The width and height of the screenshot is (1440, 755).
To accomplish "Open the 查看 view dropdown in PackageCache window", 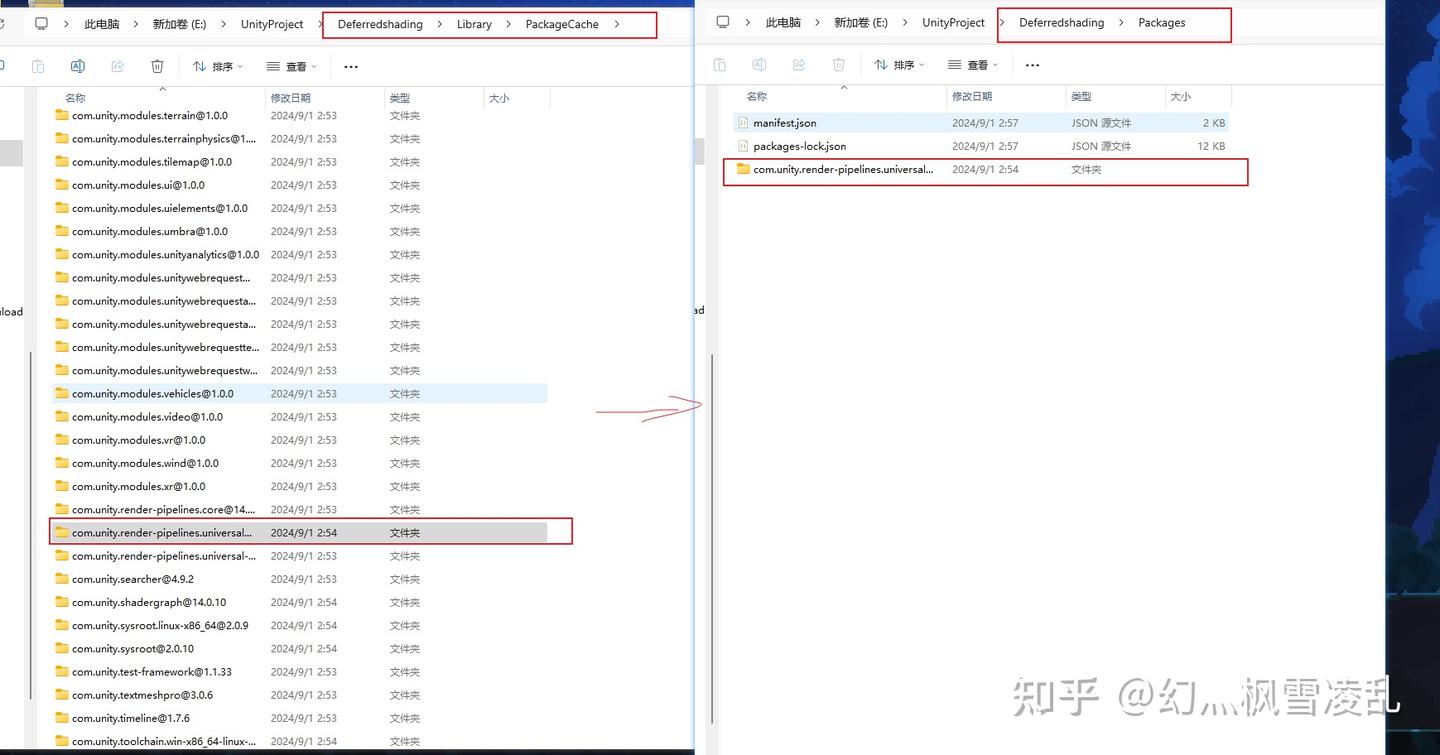I will (x=291, y=66).
